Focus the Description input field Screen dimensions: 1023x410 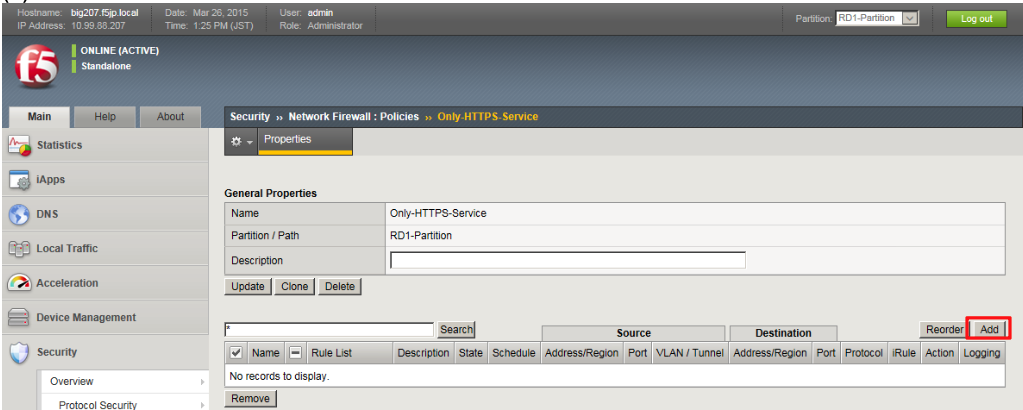[x=568, y=260]
